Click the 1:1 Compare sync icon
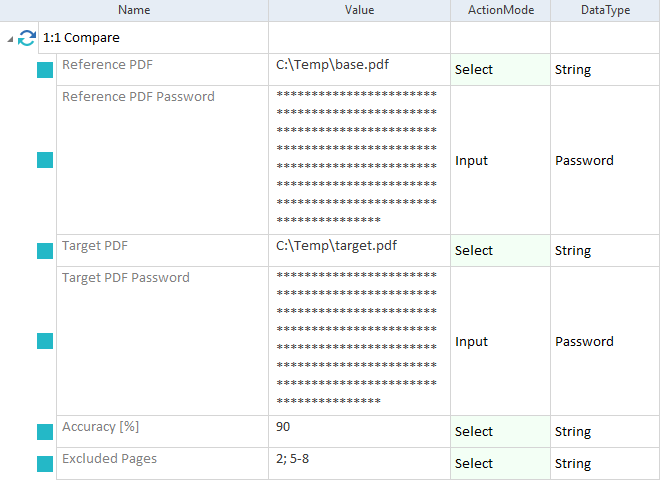660x480 pixels. (x=27, y=38)
